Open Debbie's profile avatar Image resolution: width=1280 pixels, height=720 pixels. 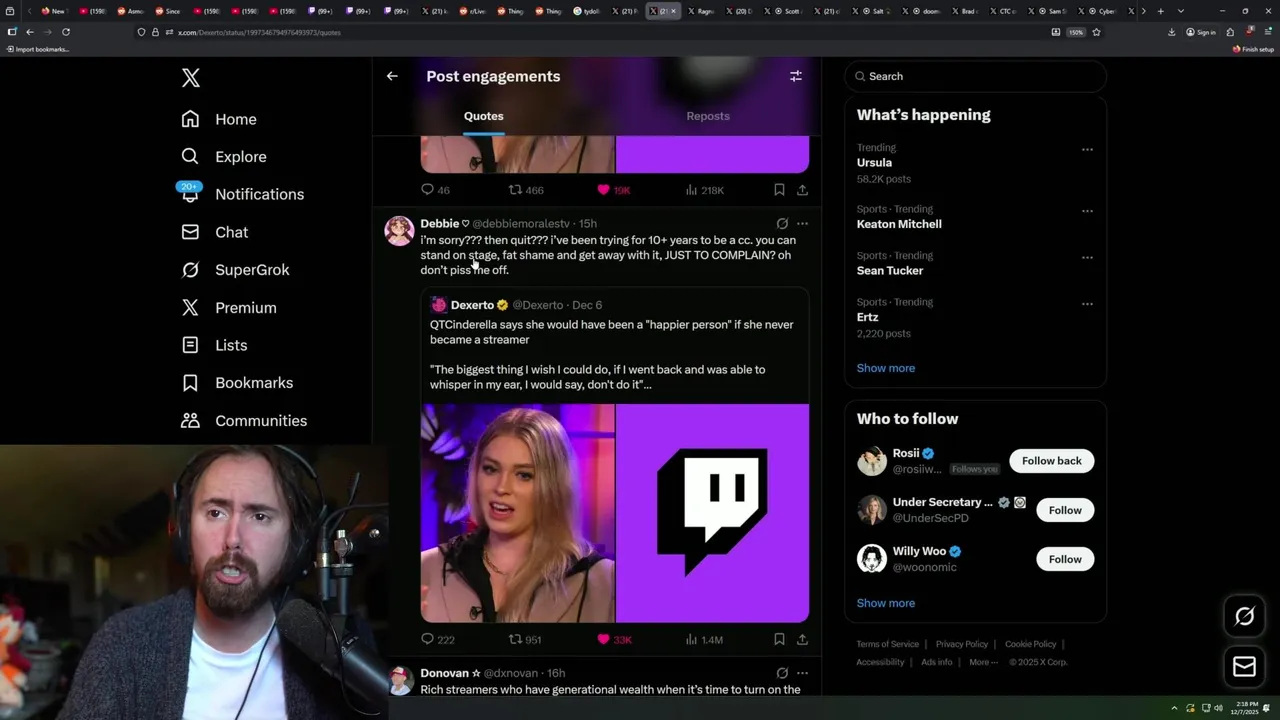pyautogui.click(x=399, y=230)
